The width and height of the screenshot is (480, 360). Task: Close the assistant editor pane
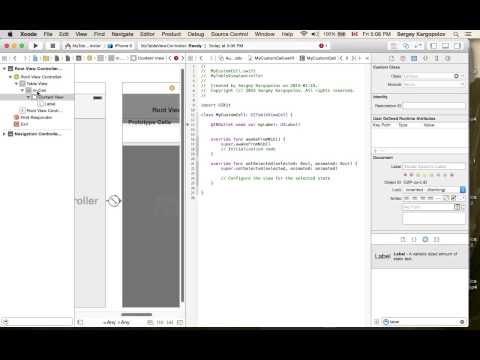coord(367,58)
